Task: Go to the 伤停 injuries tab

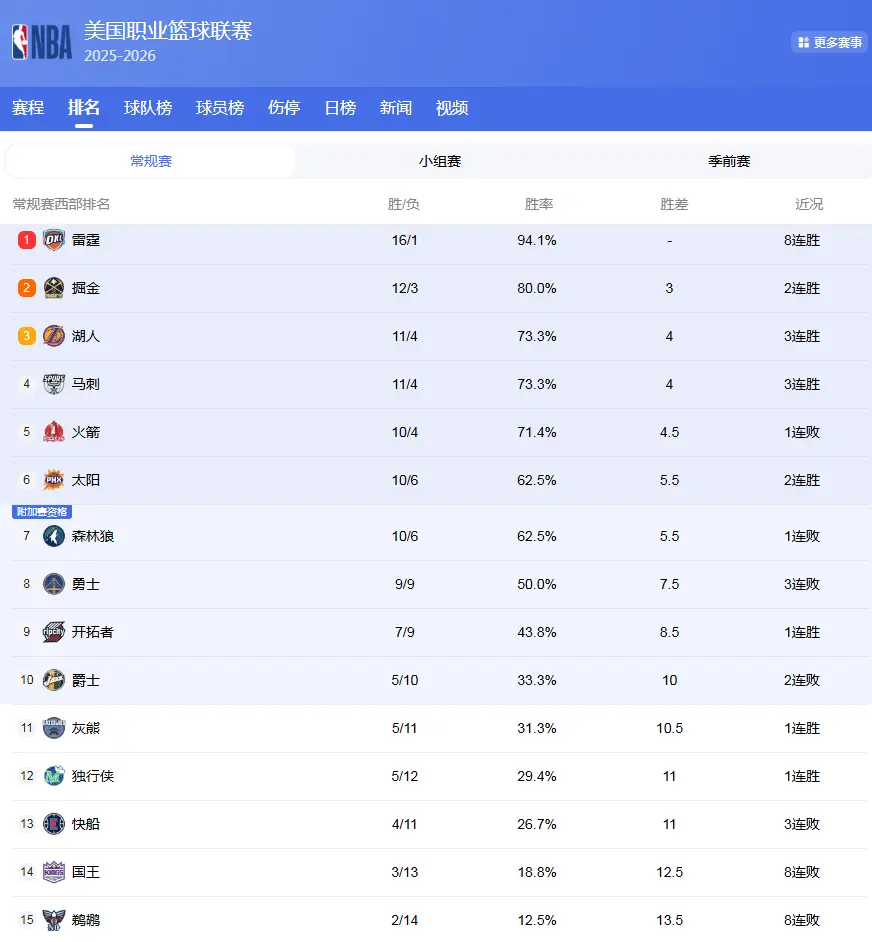Action: [x=284, y=108]
